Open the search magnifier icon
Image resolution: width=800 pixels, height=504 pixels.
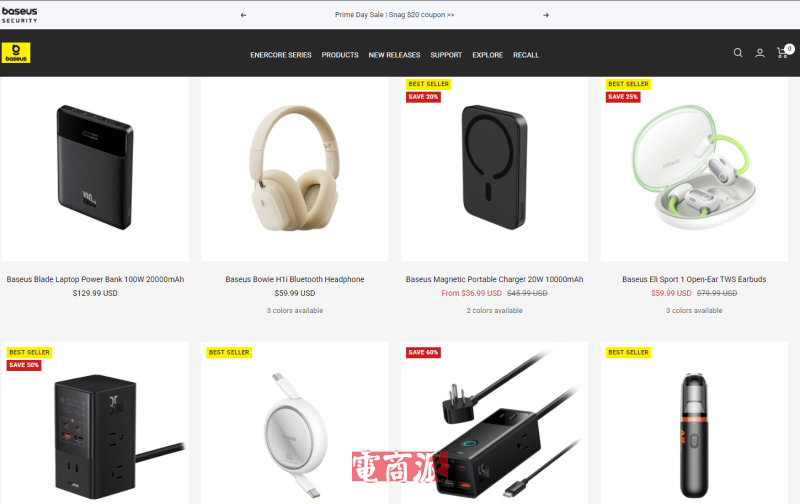pyautogui.click(x=738, y=53)
